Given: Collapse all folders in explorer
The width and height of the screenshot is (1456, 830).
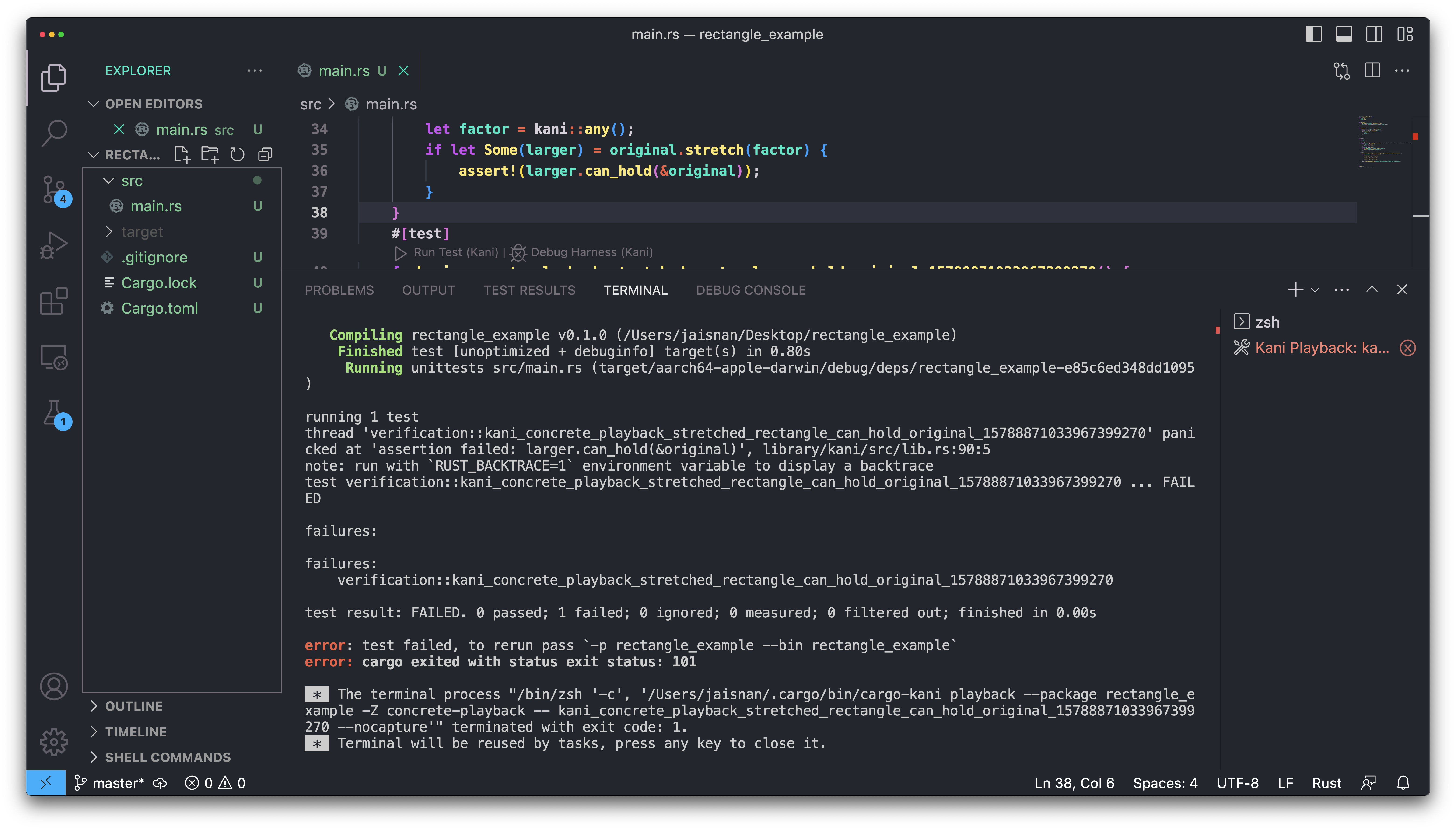Looking at the screenshot, I should coord(265,154).
